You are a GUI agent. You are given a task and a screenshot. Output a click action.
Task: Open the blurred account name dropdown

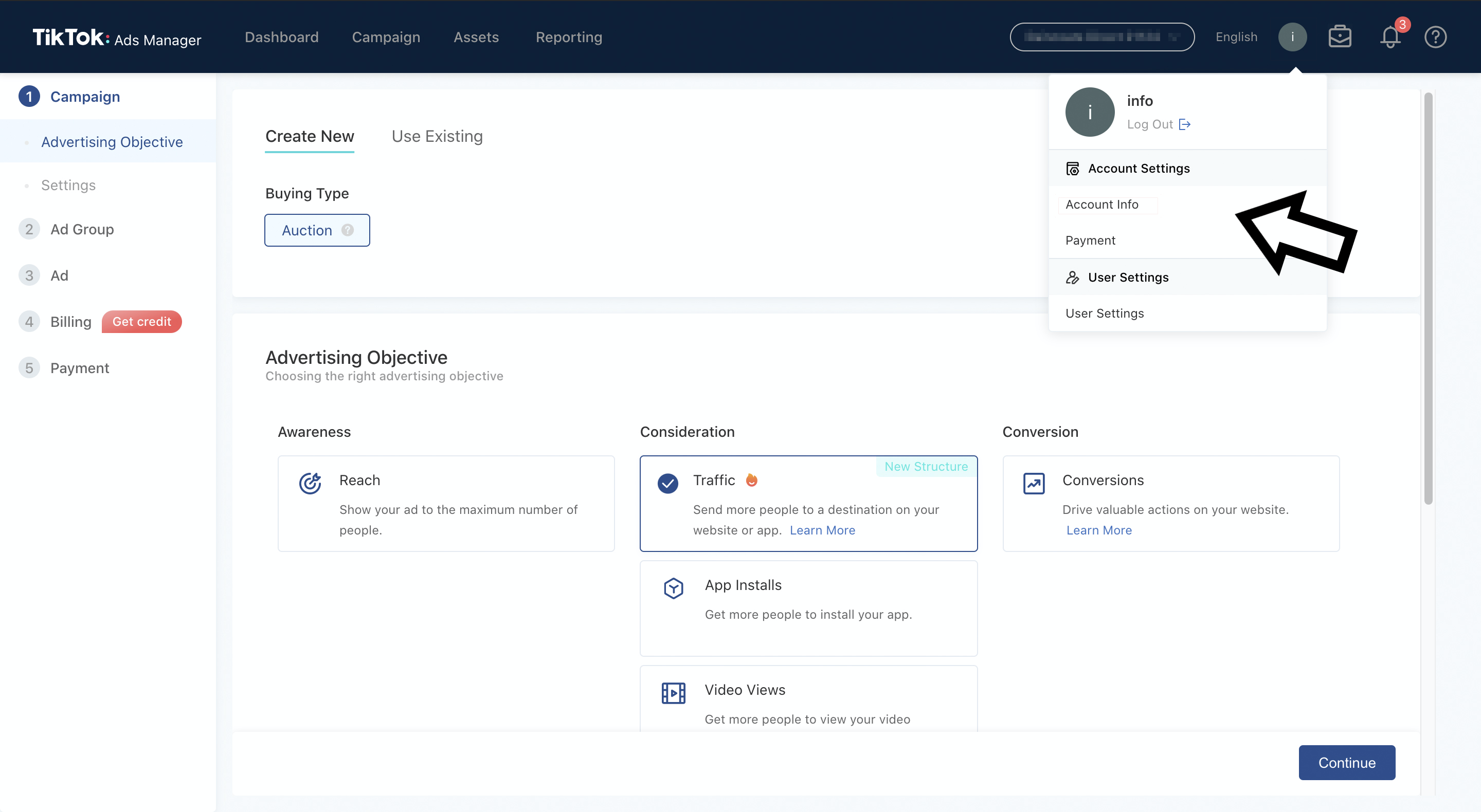(1101, 36)
